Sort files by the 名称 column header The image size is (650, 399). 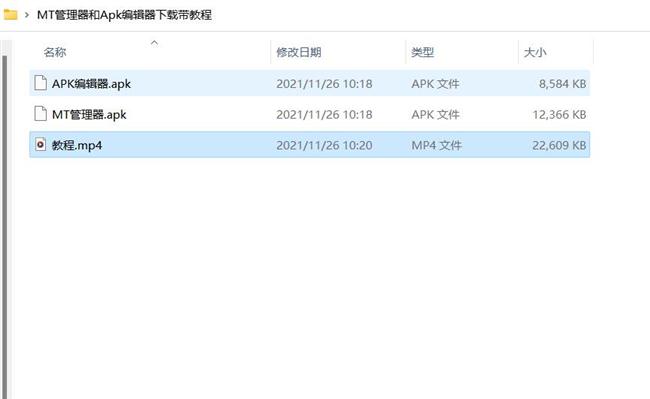tap(55, 52)
